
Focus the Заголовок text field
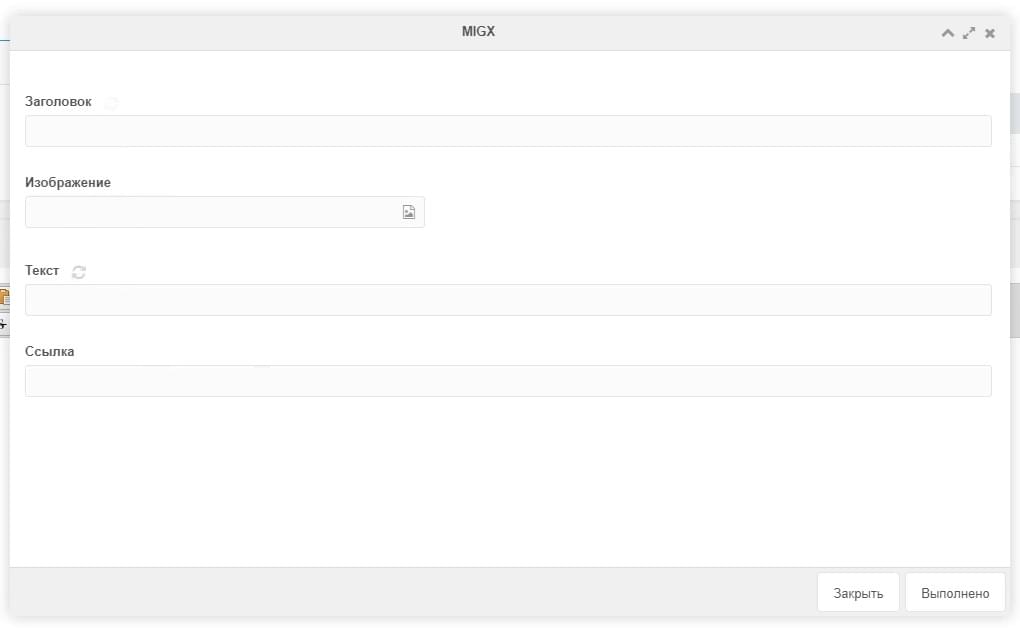coord(508,131)
